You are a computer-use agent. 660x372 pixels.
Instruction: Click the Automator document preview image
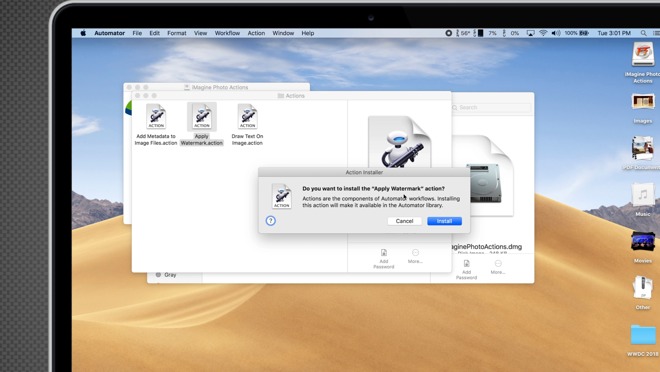(399, 141)
